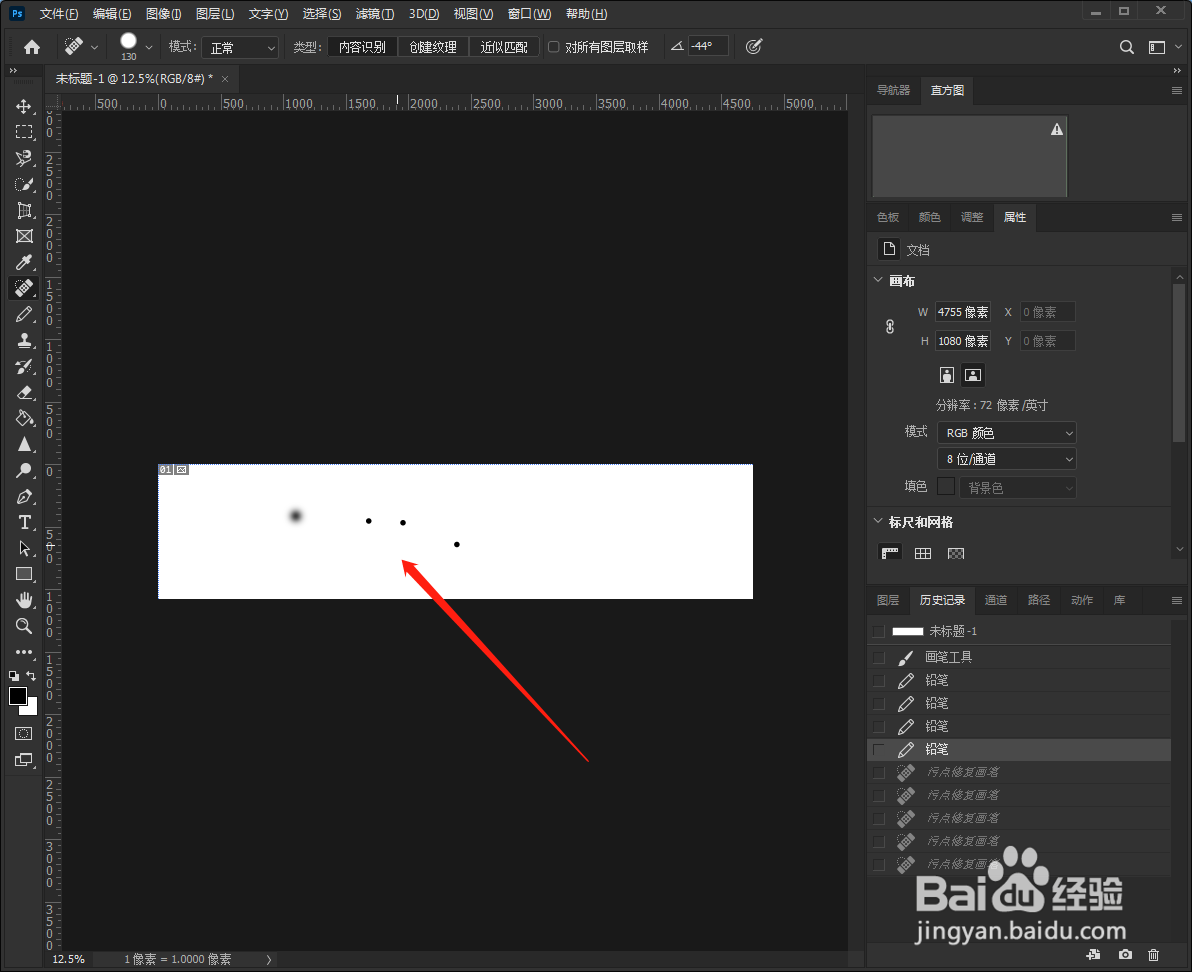Select the Move tool

(x=24, y=106)
